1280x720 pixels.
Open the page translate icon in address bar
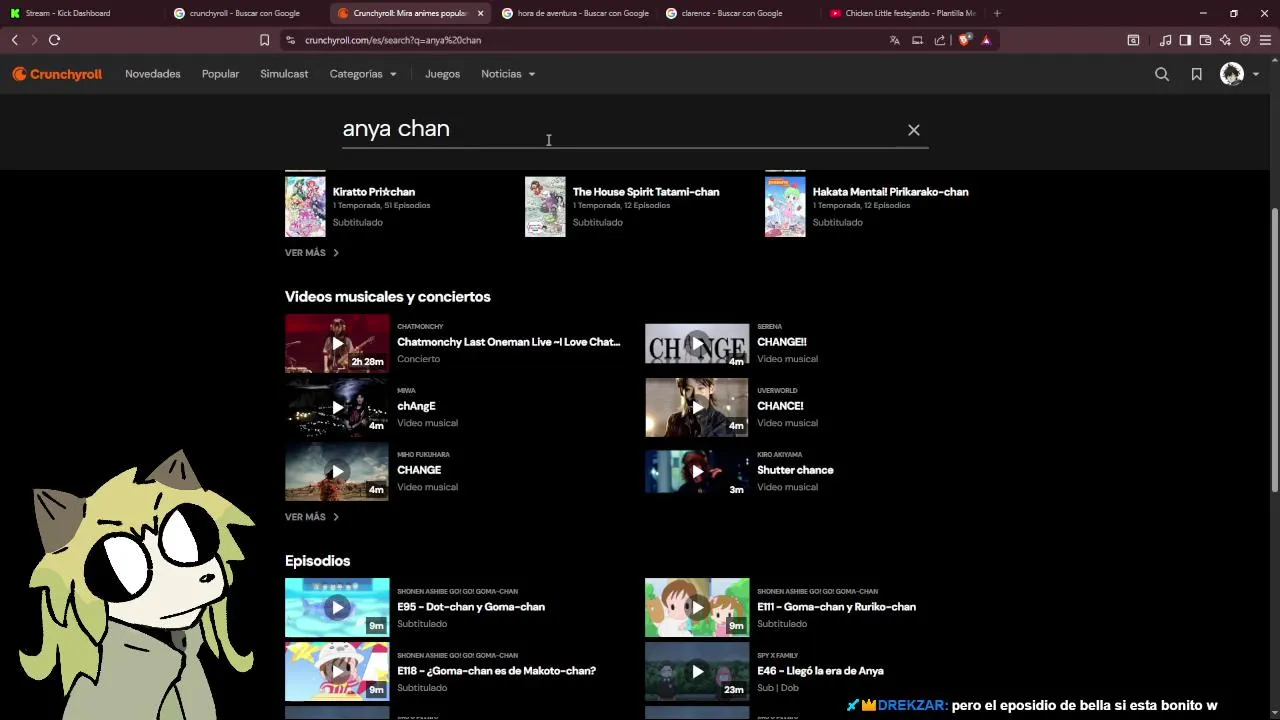(895, 40)
